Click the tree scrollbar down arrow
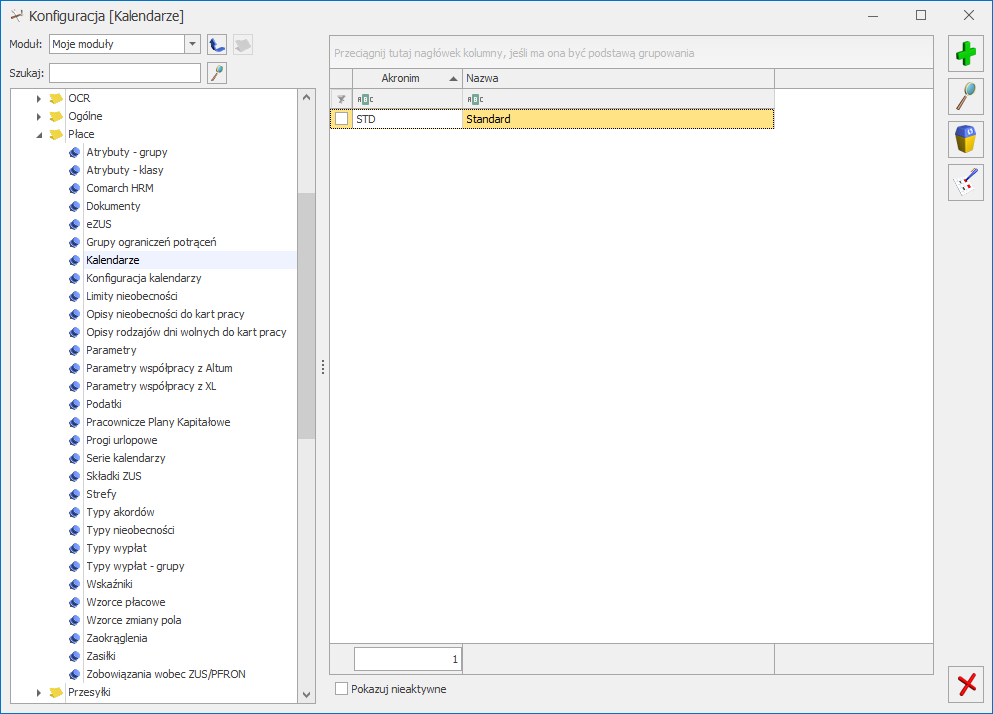Image resolution: width=993 pixels, height=714 pixels. [x=307, y=695]
